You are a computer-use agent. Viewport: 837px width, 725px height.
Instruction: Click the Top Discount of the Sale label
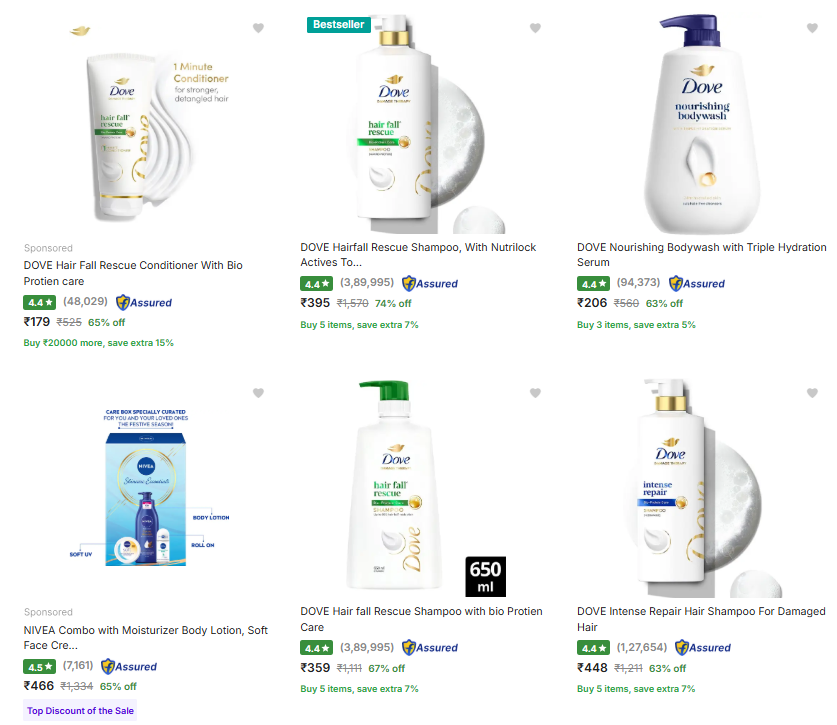tap(79, 711)
